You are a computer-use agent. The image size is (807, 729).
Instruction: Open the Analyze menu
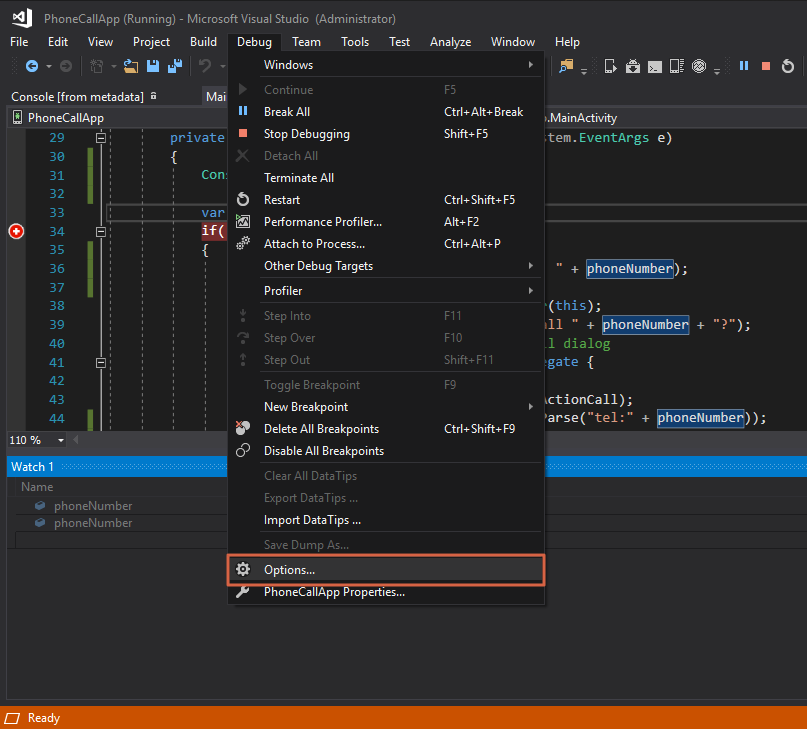click(x=450, y=42)
